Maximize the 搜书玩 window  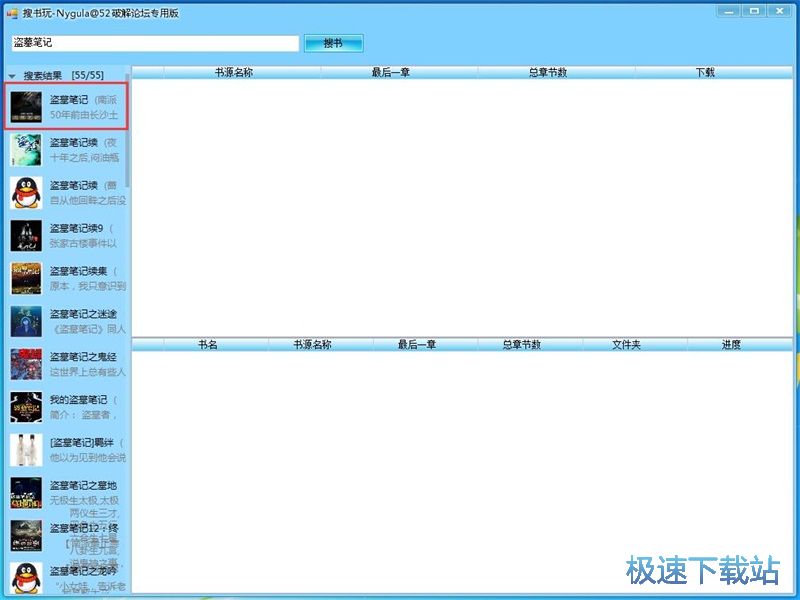coord(754,11)
